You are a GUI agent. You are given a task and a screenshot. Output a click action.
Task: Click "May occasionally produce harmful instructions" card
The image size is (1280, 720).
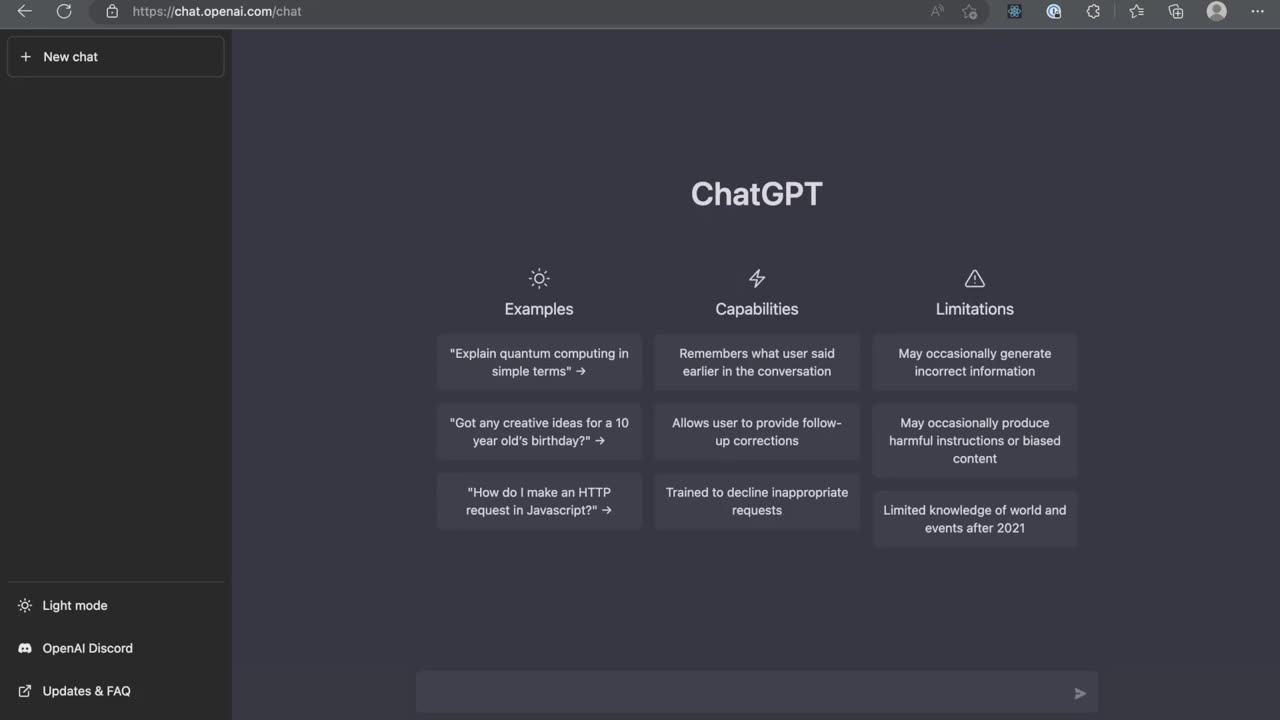click(x=975, y=441)
